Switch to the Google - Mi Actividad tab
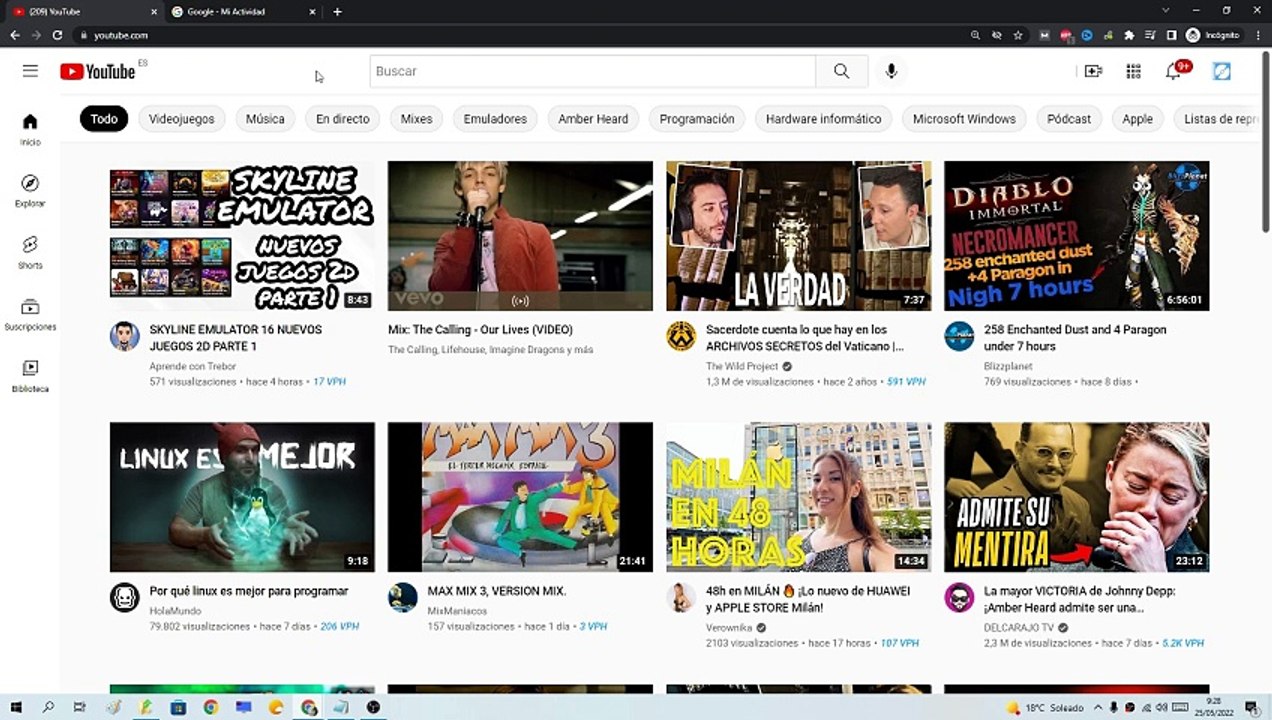 pyautogui.click(x=238, y=11)
